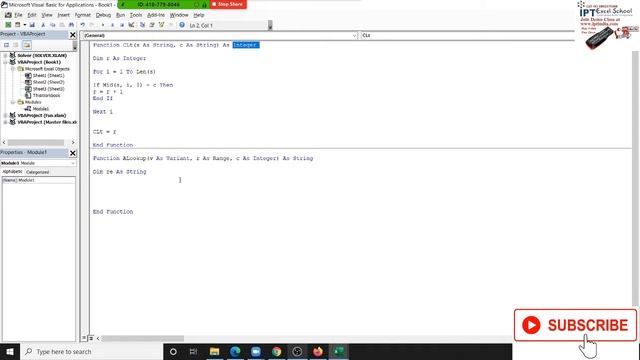The width and height of the screenshot is (640, 360).
Task: Open the (General) object dropdown
Action: coord(354,36)
